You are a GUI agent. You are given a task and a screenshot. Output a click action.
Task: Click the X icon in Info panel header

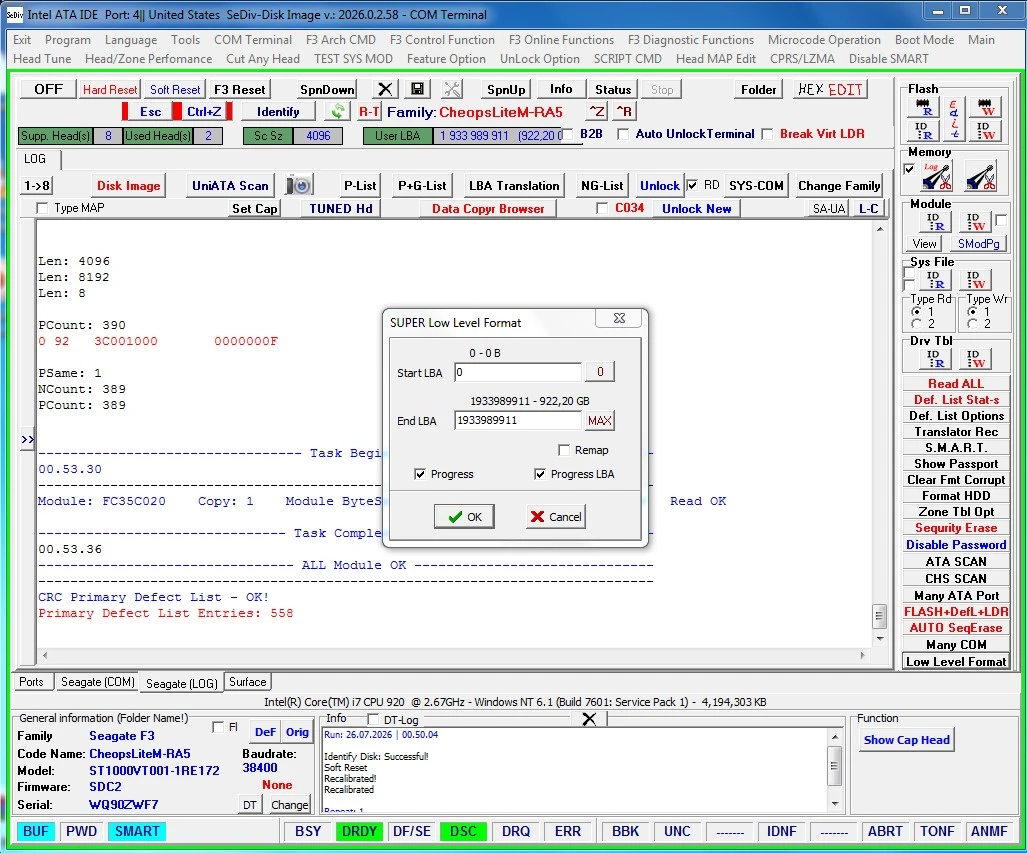click(x=589, y=719)
